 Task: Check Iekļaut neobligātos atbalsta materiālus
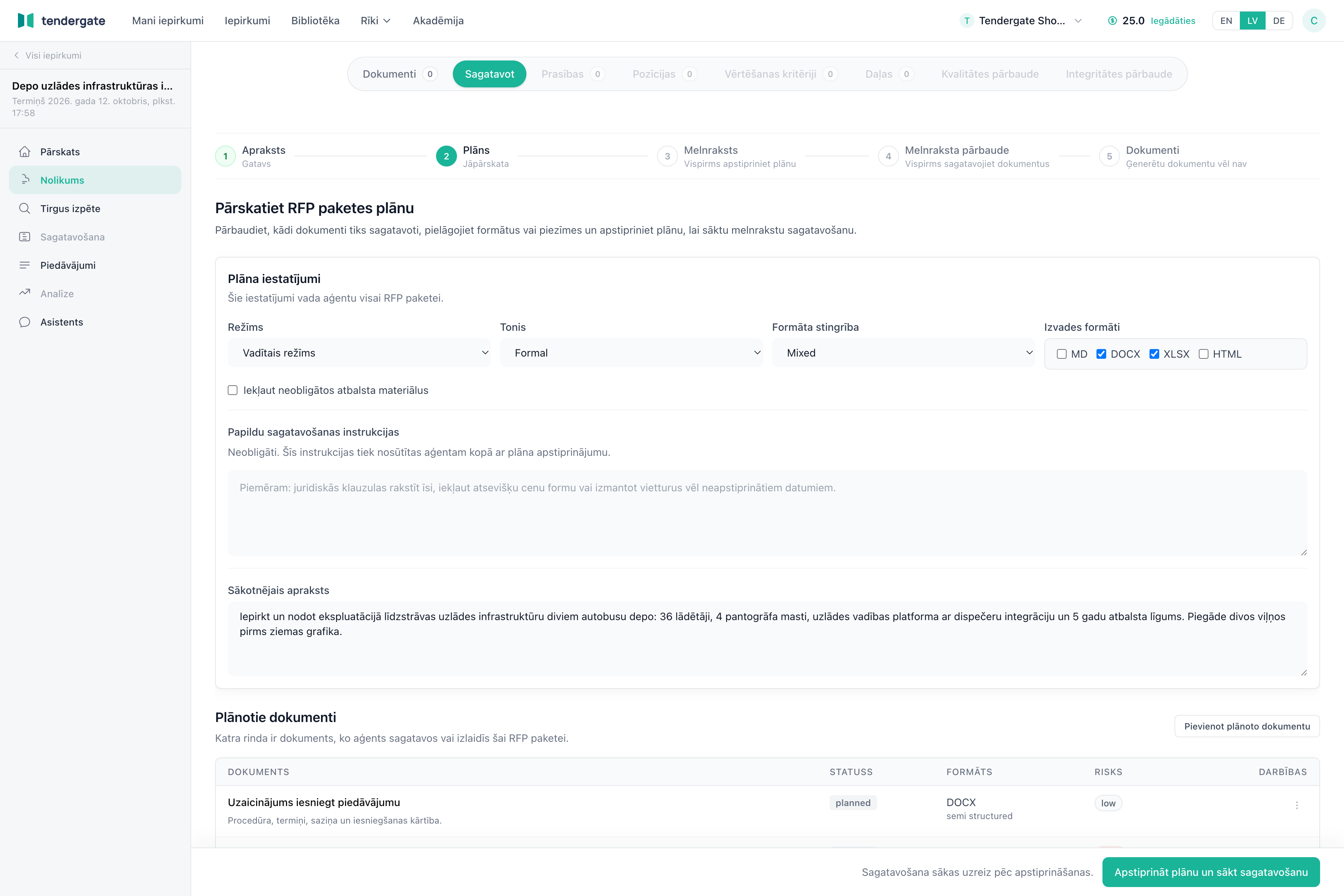pyautogui.click(x=233, y=390)
